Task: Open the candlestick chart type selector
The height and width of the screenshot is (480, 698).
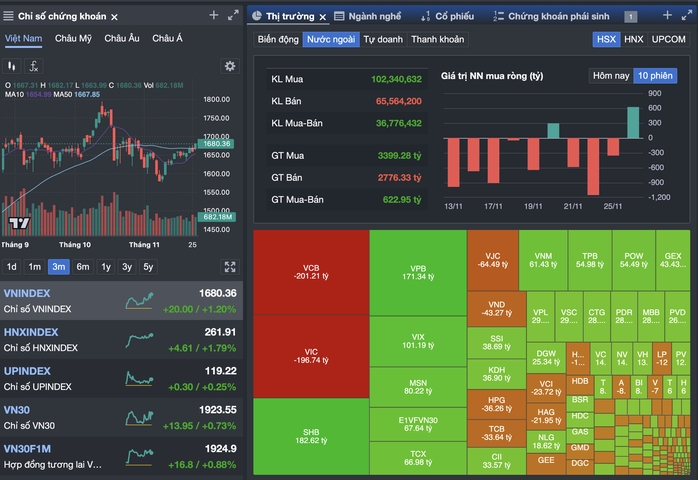Action: point(13,66)
